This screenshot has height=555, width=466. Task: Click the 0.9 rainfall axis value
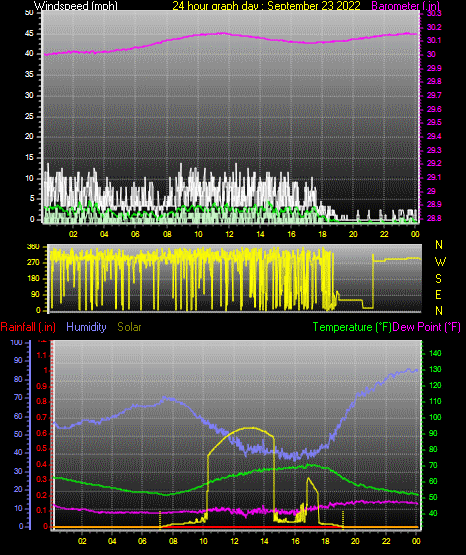click(42, 386)
